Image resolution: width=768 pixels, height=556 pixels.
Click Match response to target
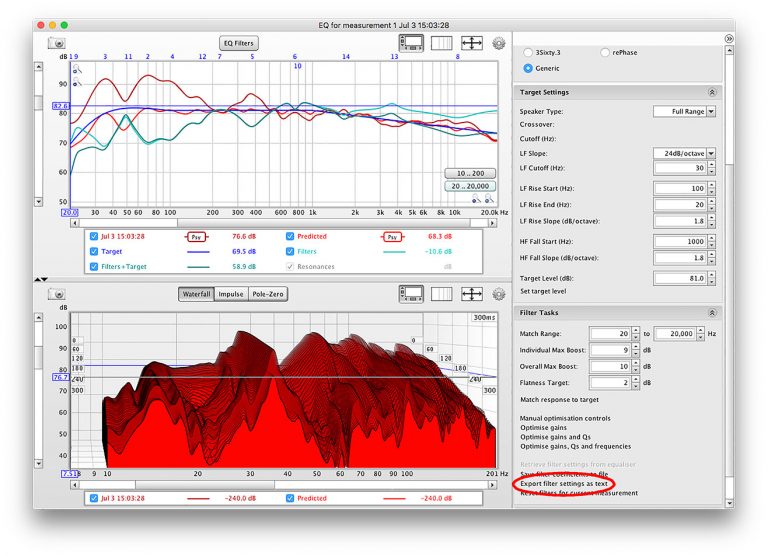click(x=559, y=400)
